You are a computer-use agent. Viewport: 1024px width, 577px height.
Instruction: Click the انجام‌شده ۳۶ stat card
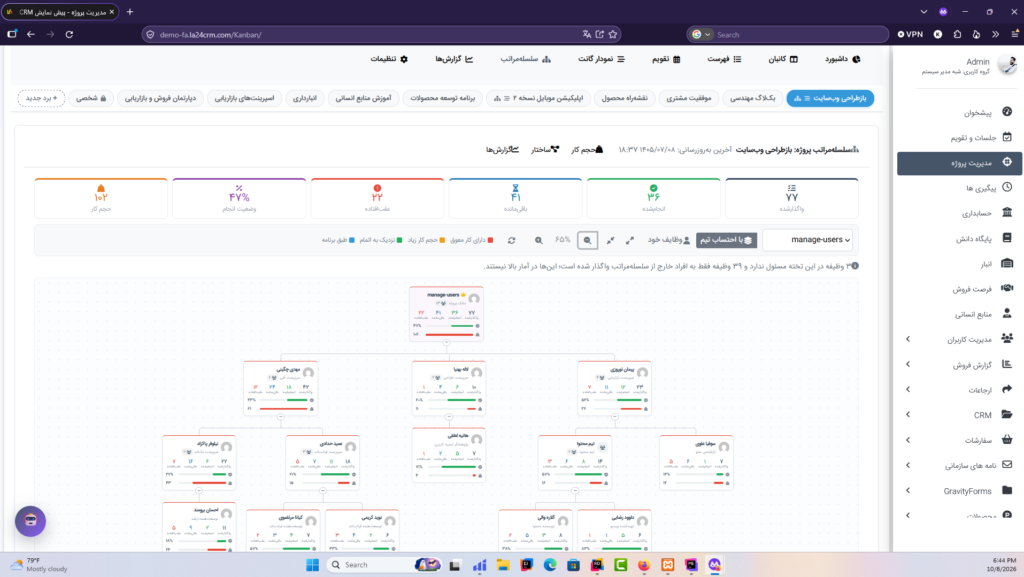654,198
